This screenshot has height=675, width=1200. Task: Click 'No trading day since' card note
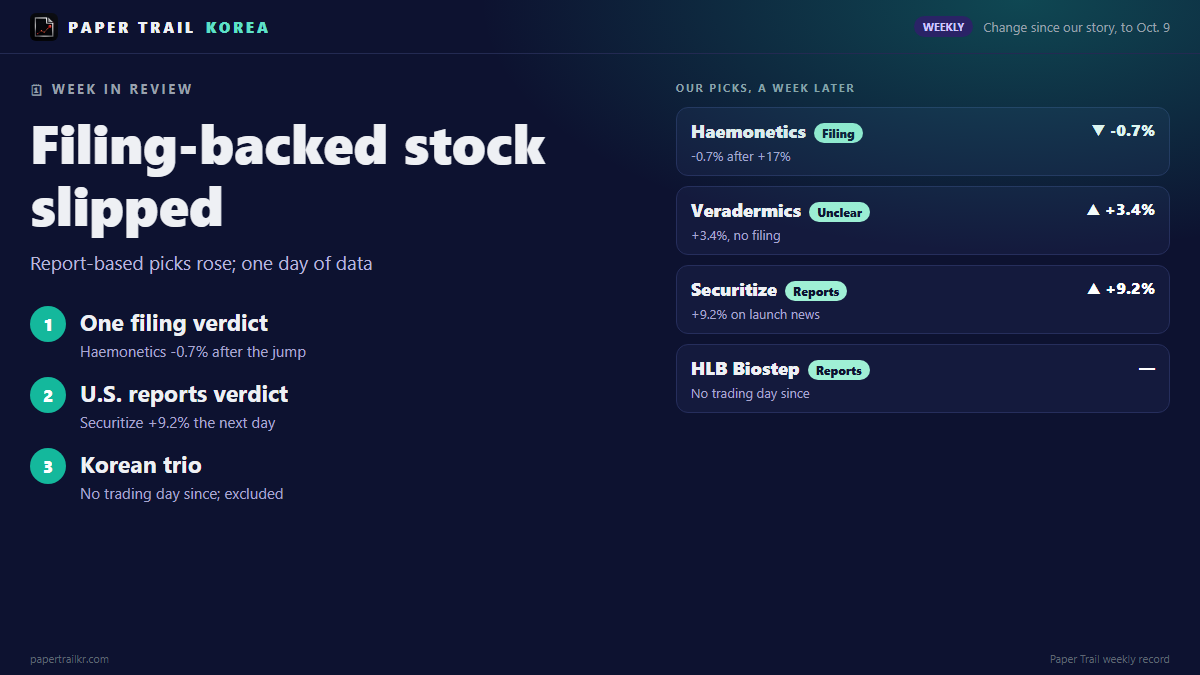[x=750, y=394]
